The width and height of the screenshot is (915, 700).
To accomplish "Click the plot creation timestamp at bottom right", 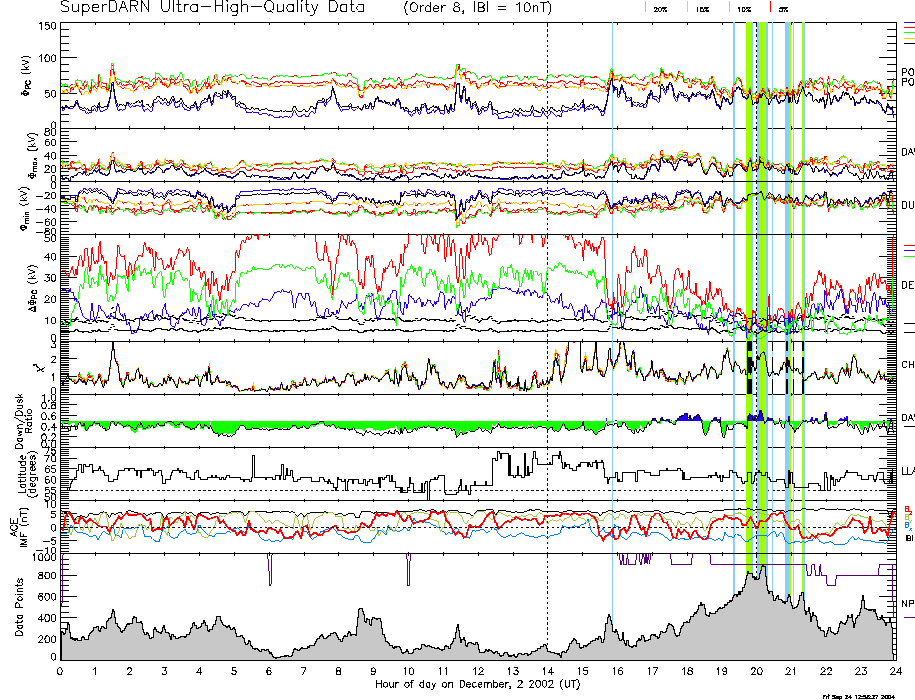I will 856,695.
